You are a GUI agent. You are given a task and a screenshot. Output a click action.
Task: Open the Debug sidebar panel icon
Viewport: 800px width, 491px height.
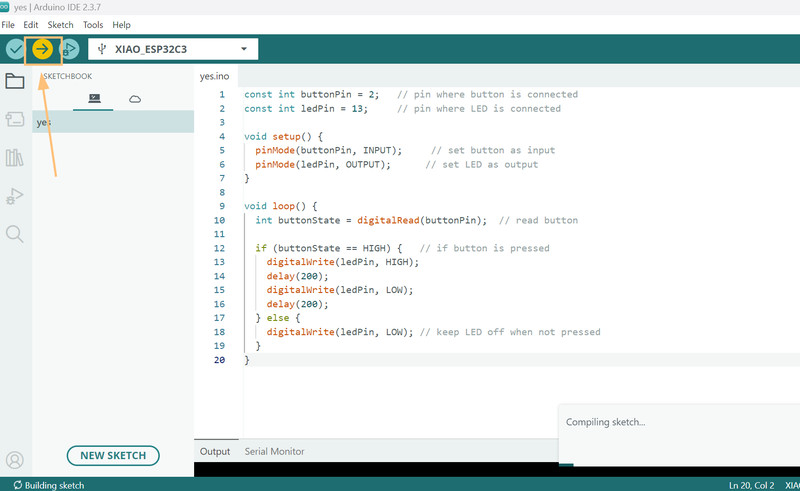[x=15, y=196]
